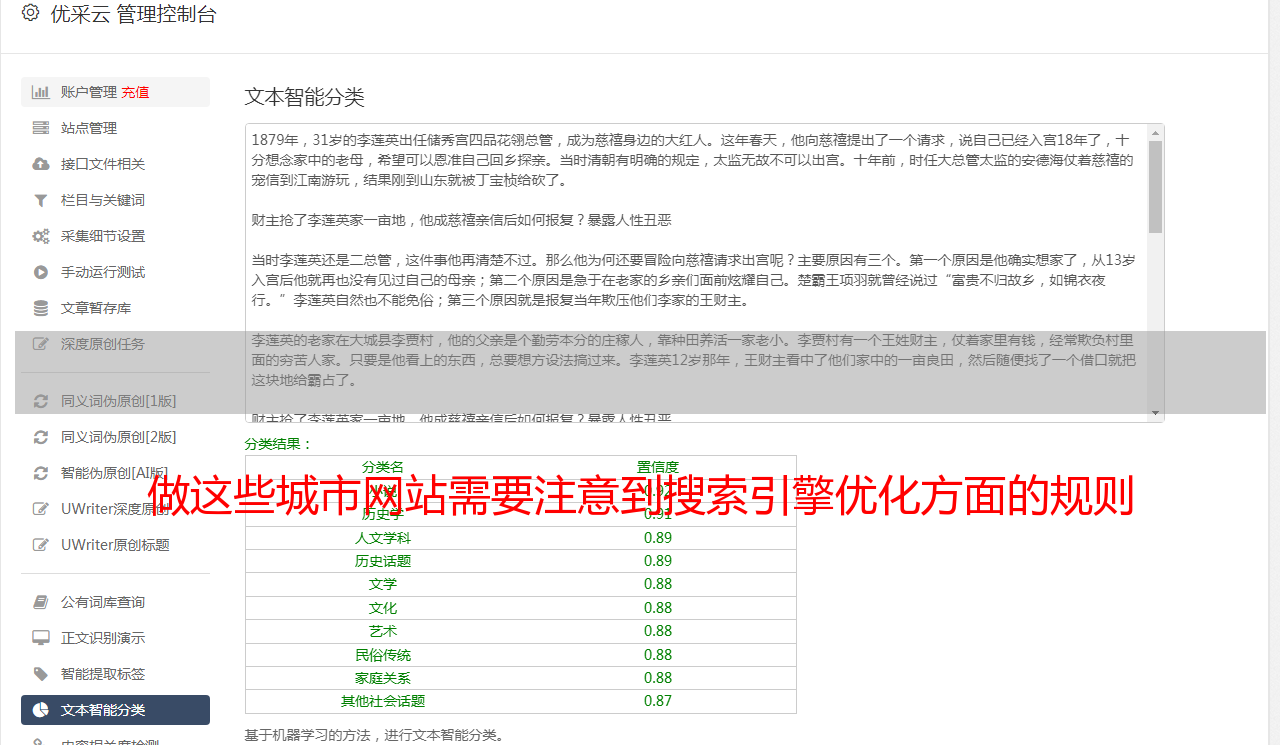Click the 家庭关系 category cell
The height and width of the screenshot is (745, 1280).
pyautogui.click(x=383, y=678)
